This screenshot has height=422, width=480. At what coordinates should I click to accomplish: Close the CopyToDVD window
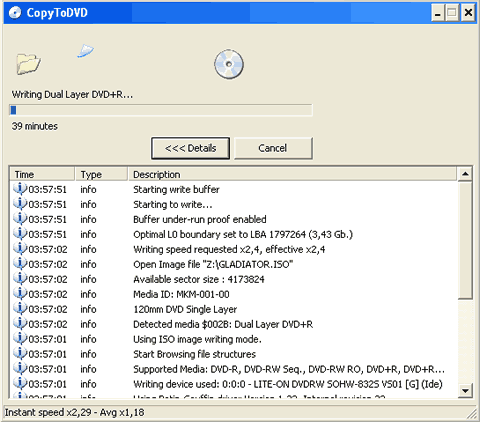click(x=468, y=13)
